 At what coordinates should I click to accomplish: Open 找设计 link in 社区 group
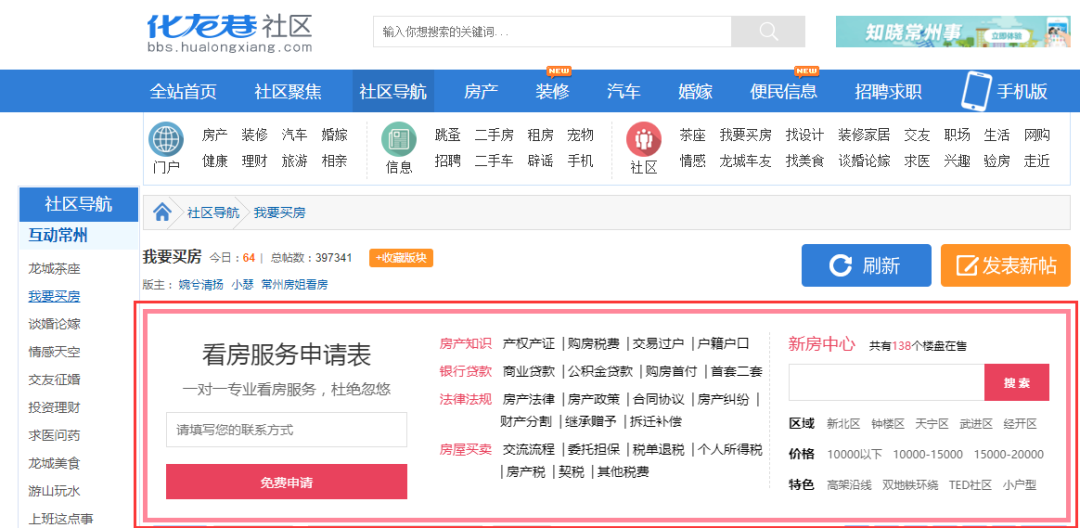[804, 135]
